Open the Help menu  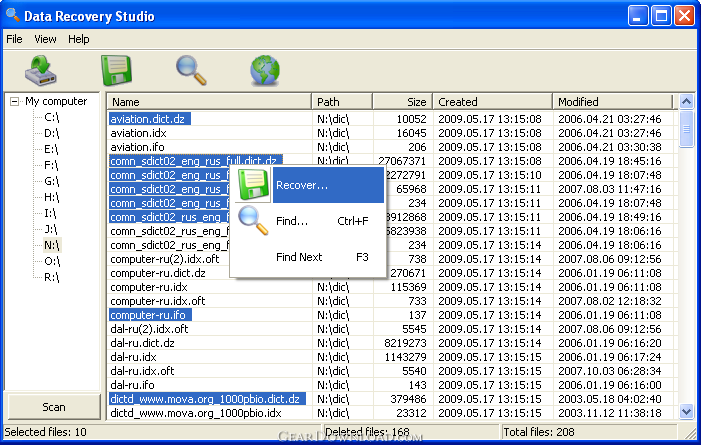coord(79,39)
